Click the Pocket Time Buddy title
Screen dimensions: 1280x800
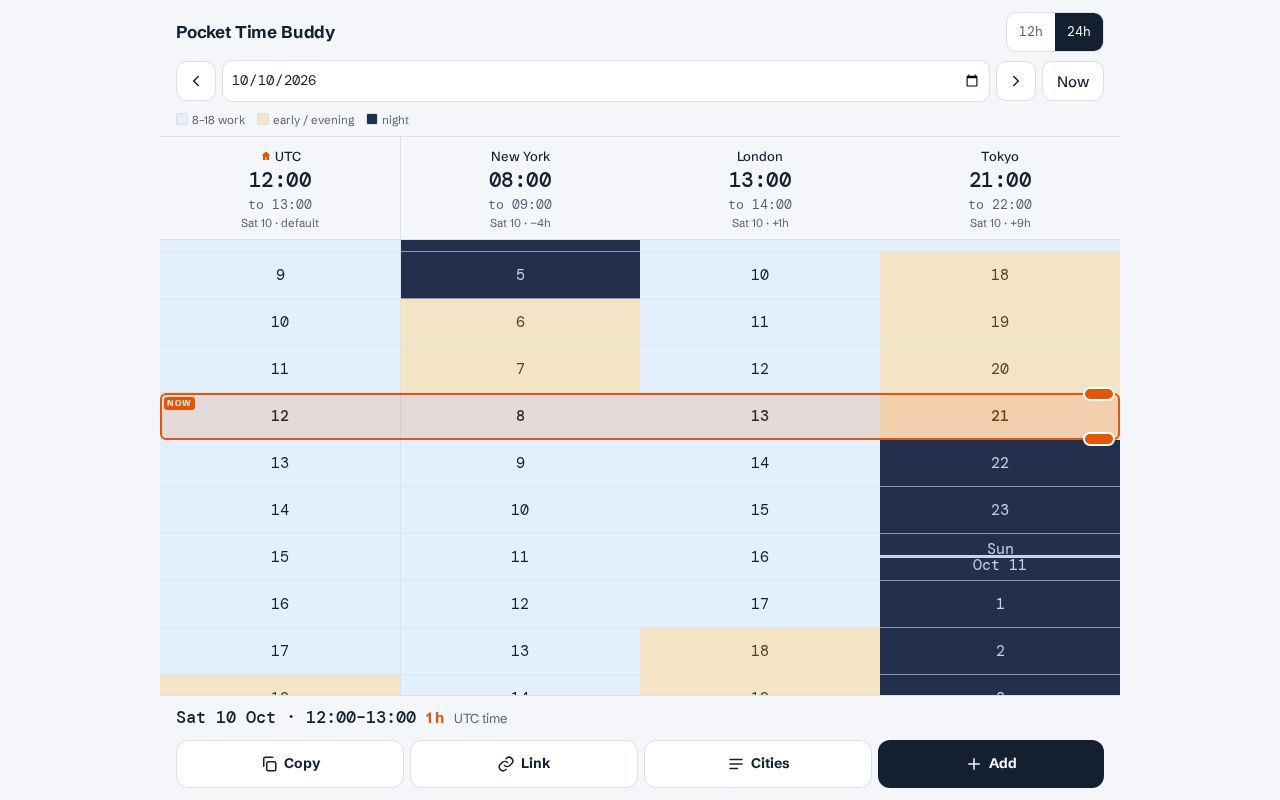tap(256, 32)
